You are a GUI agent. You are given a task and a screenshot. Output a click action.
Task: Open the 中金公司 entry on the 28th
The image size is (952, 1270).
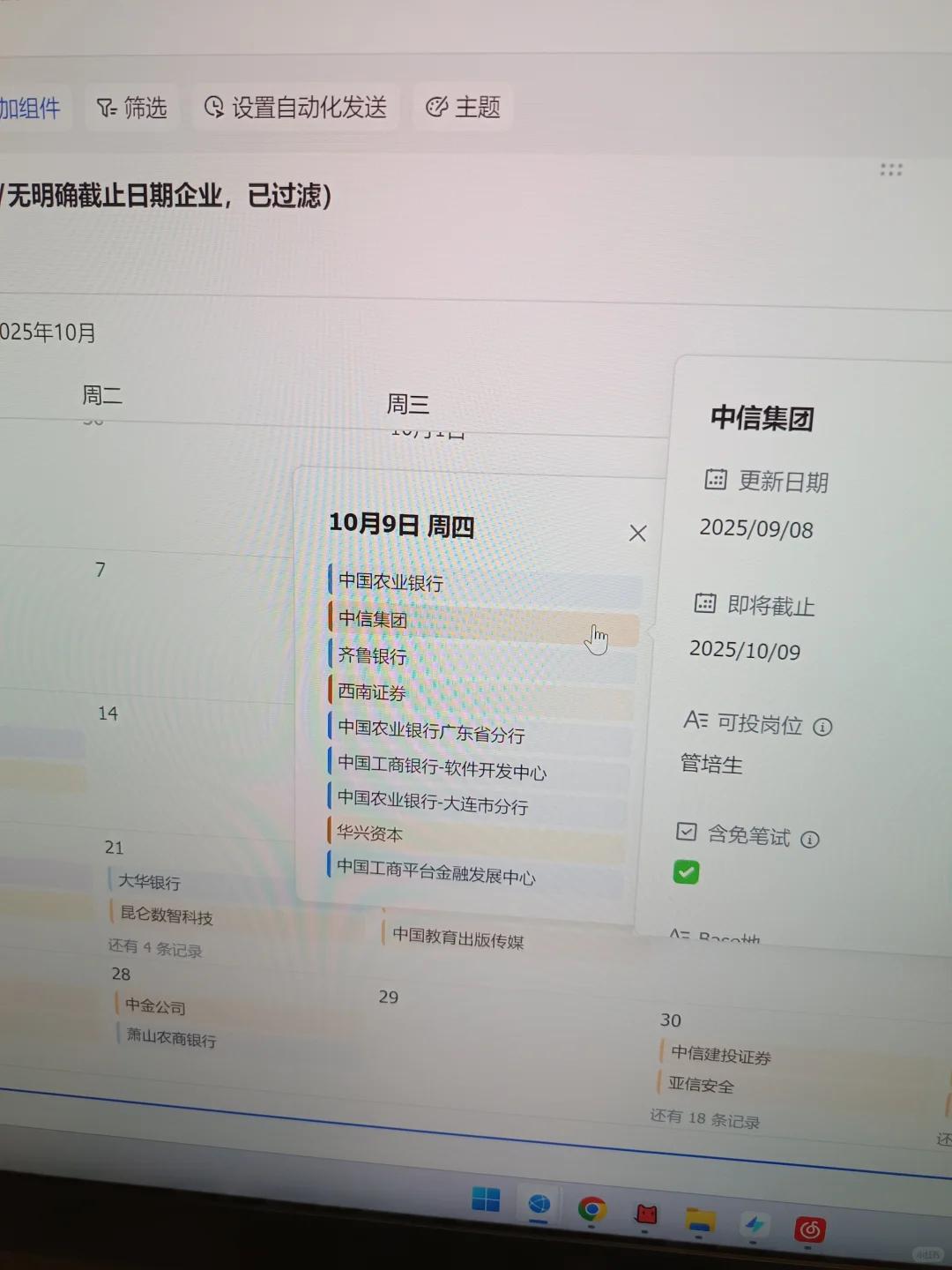point(153,1005)
